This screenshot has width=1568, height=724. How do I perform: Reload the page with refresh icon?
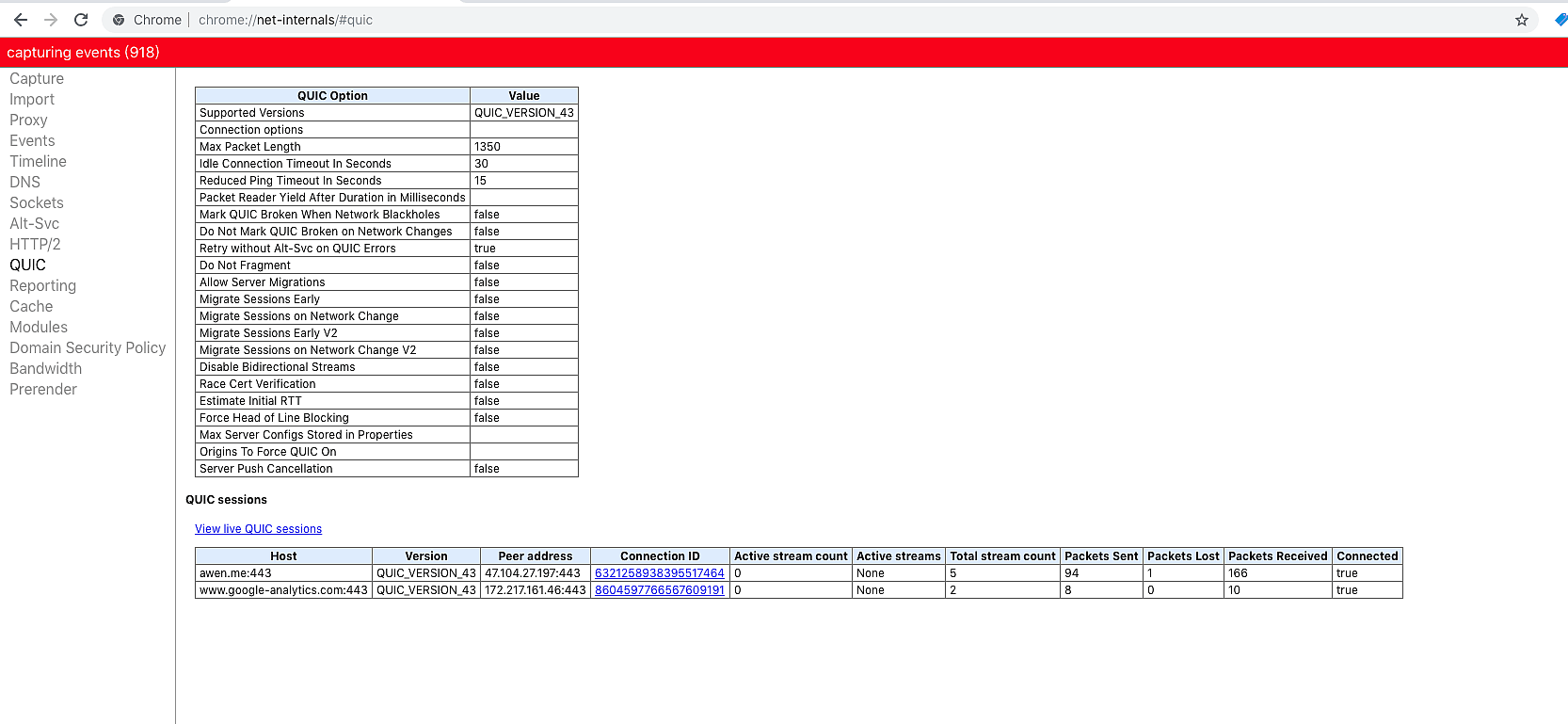(81, 20)
